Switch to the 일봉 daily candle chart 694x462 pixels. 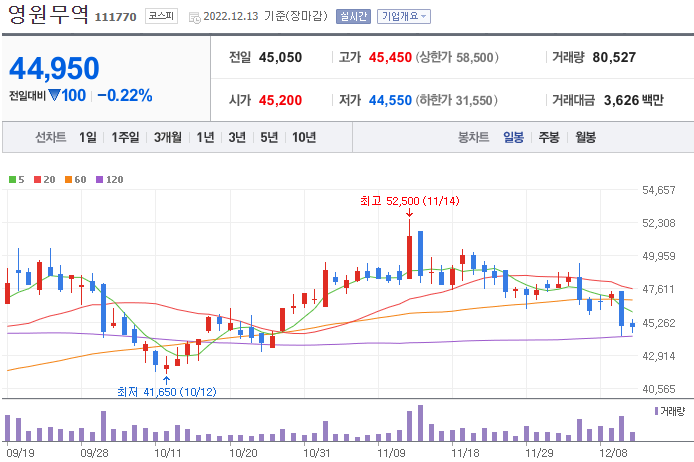coord(513,137)
